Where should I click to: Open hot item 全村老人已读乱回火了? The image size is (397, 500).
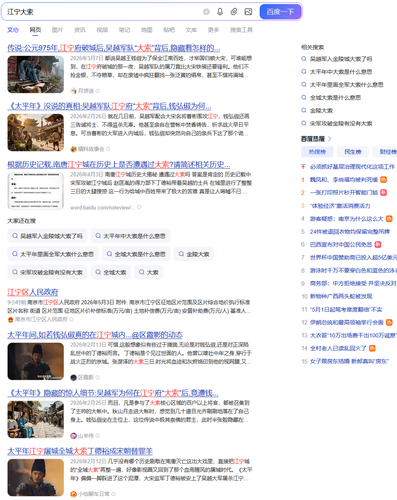338,348
